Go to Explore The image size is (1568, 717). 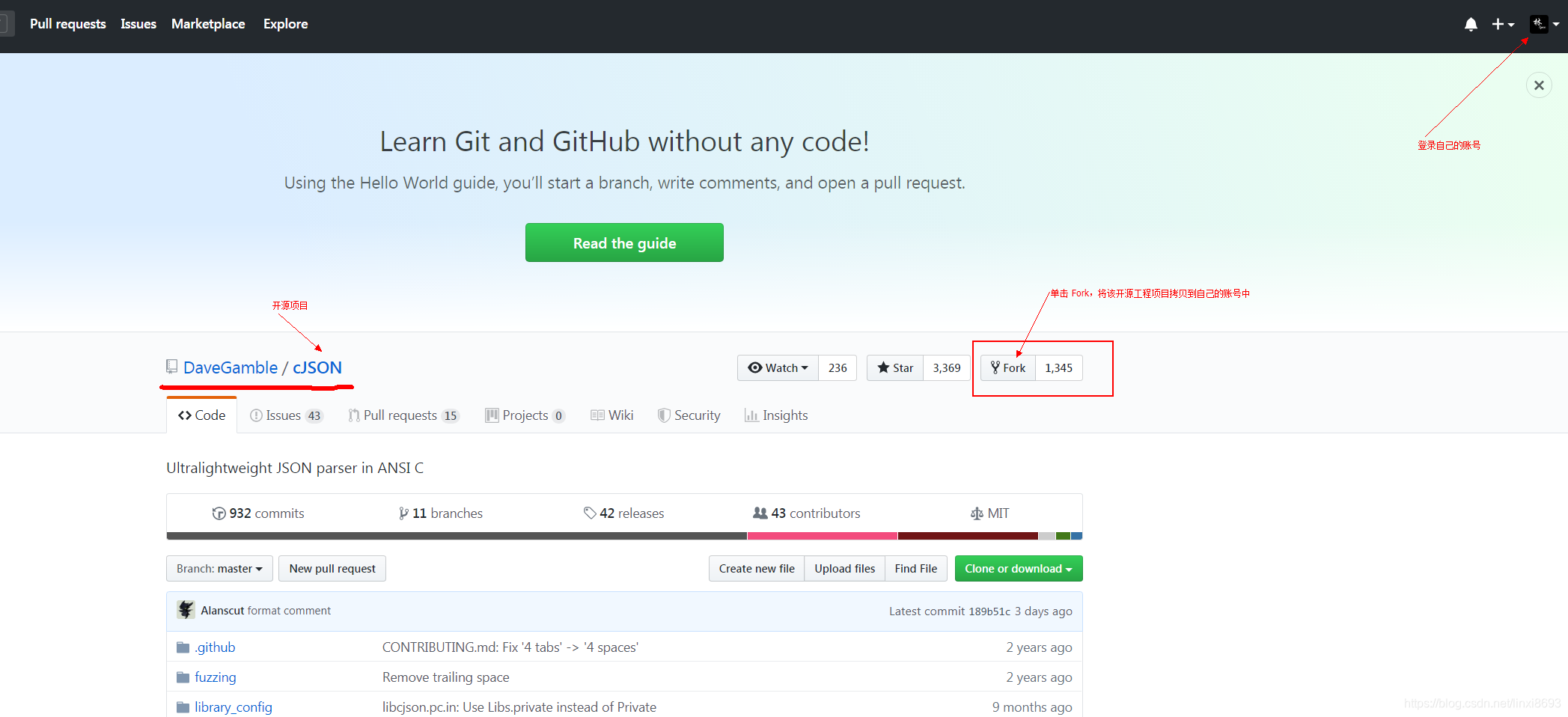pos(285,24)
